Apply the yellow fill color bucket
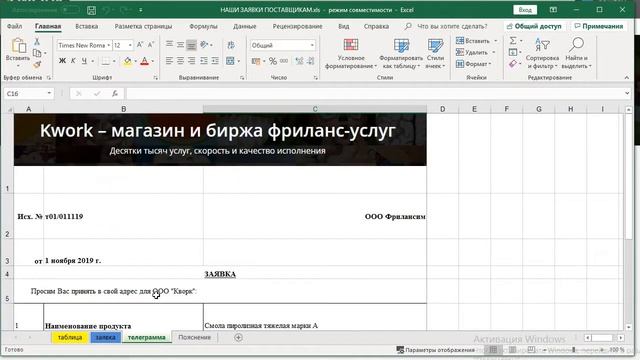The image size is (640, 360). tap(128, 61)
